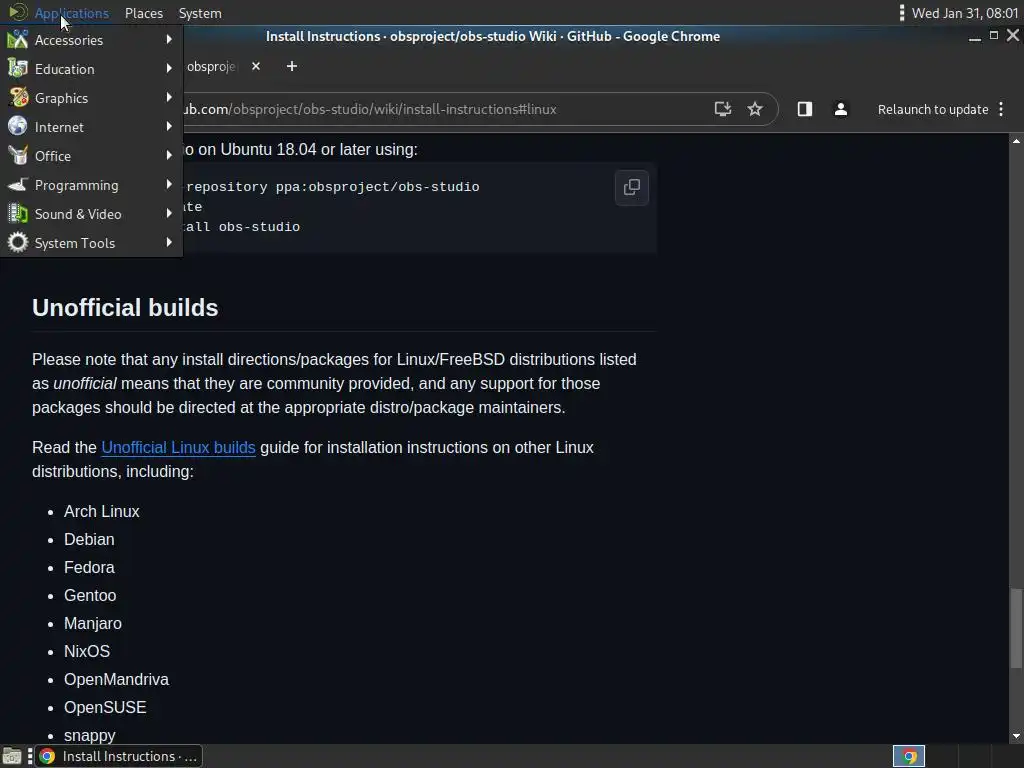
Task: Switch to the obsproject browser tab
Action: click(x=210, y=67)
